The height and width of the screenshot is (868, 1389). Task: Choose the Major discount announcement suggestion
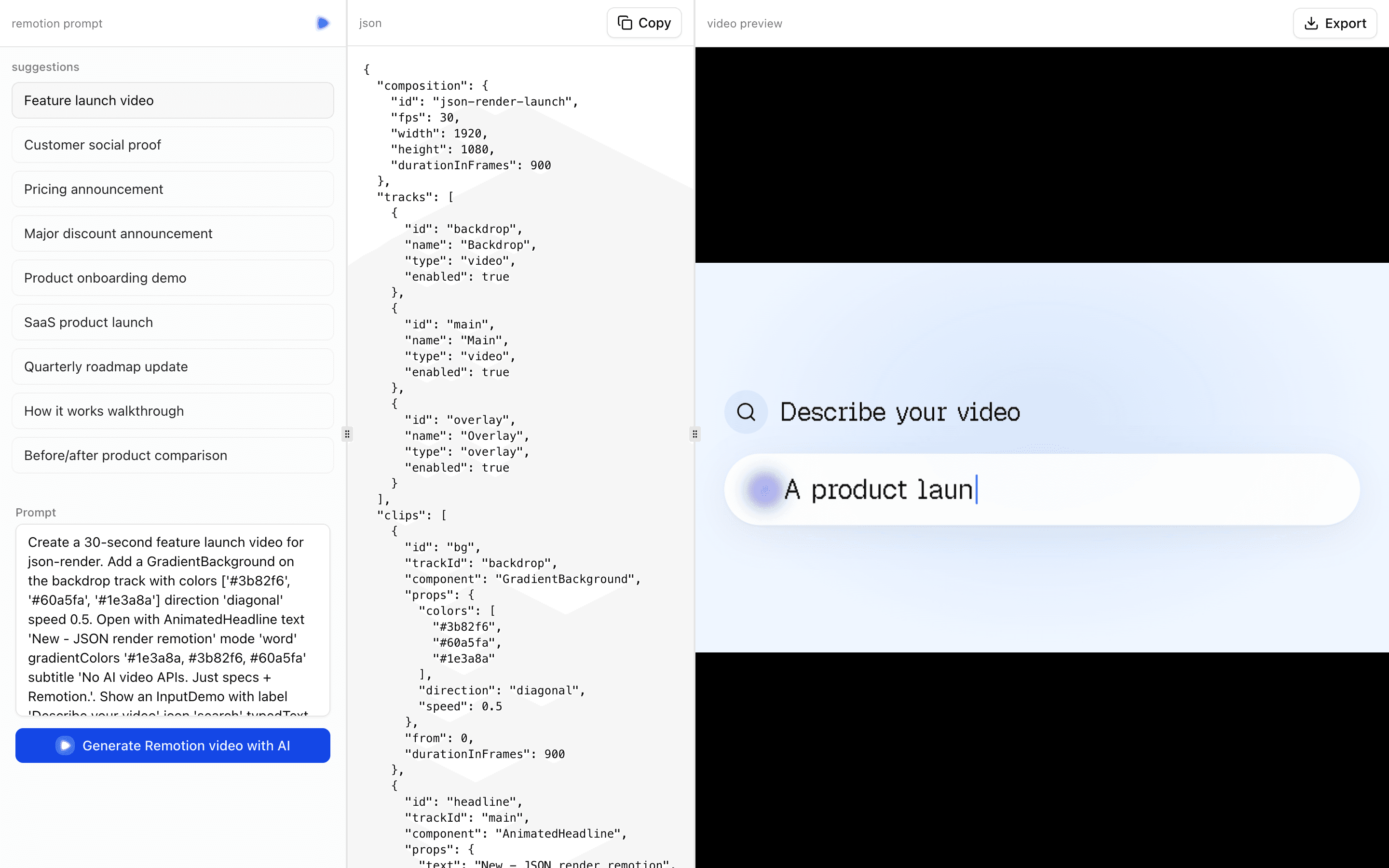[172, 233]
